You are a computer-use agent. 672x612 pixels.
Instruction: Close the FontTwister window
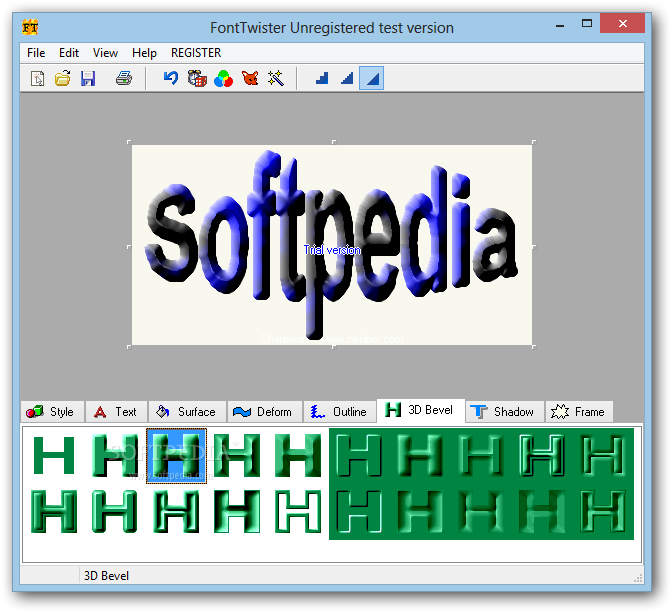(x=622, y=24)
